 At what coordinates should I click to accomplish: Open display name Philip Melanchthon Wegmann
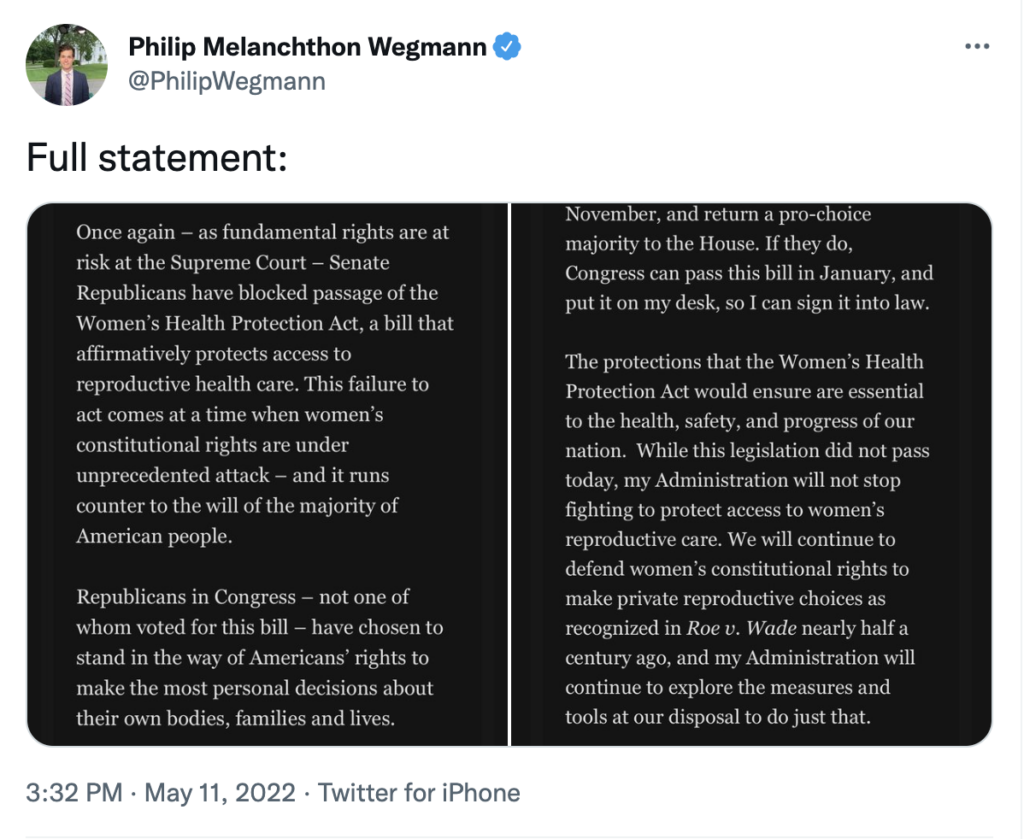tap(307, 46)
